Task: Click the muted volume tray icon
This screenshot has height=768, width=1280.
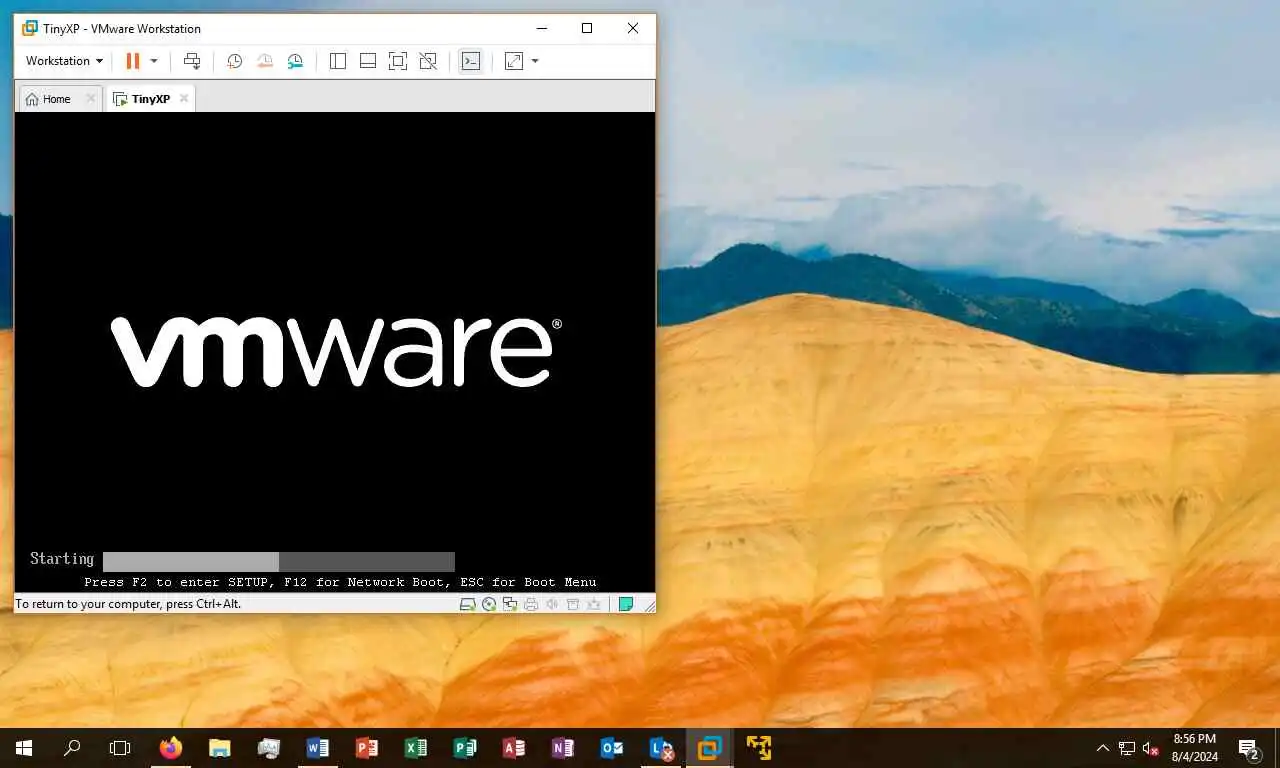Action: [1151, 748]
